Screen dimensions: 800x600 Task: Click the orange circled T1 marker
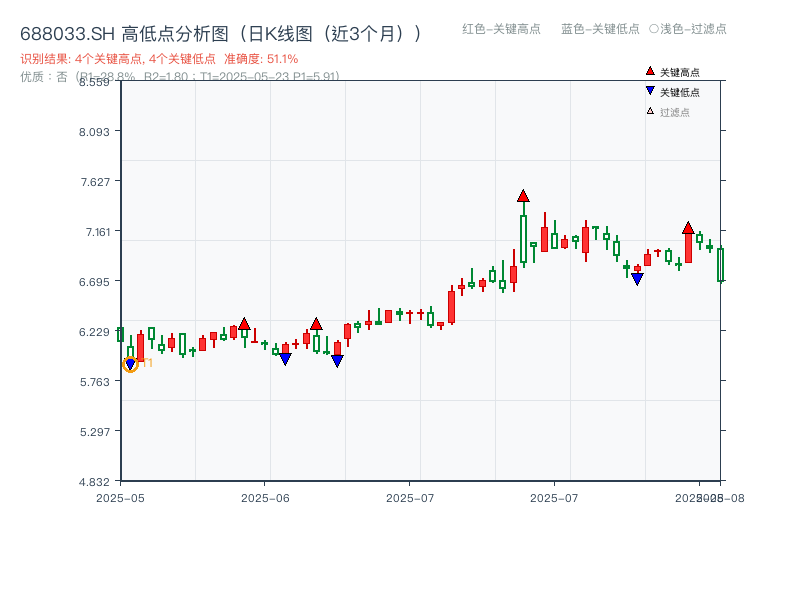130,364
